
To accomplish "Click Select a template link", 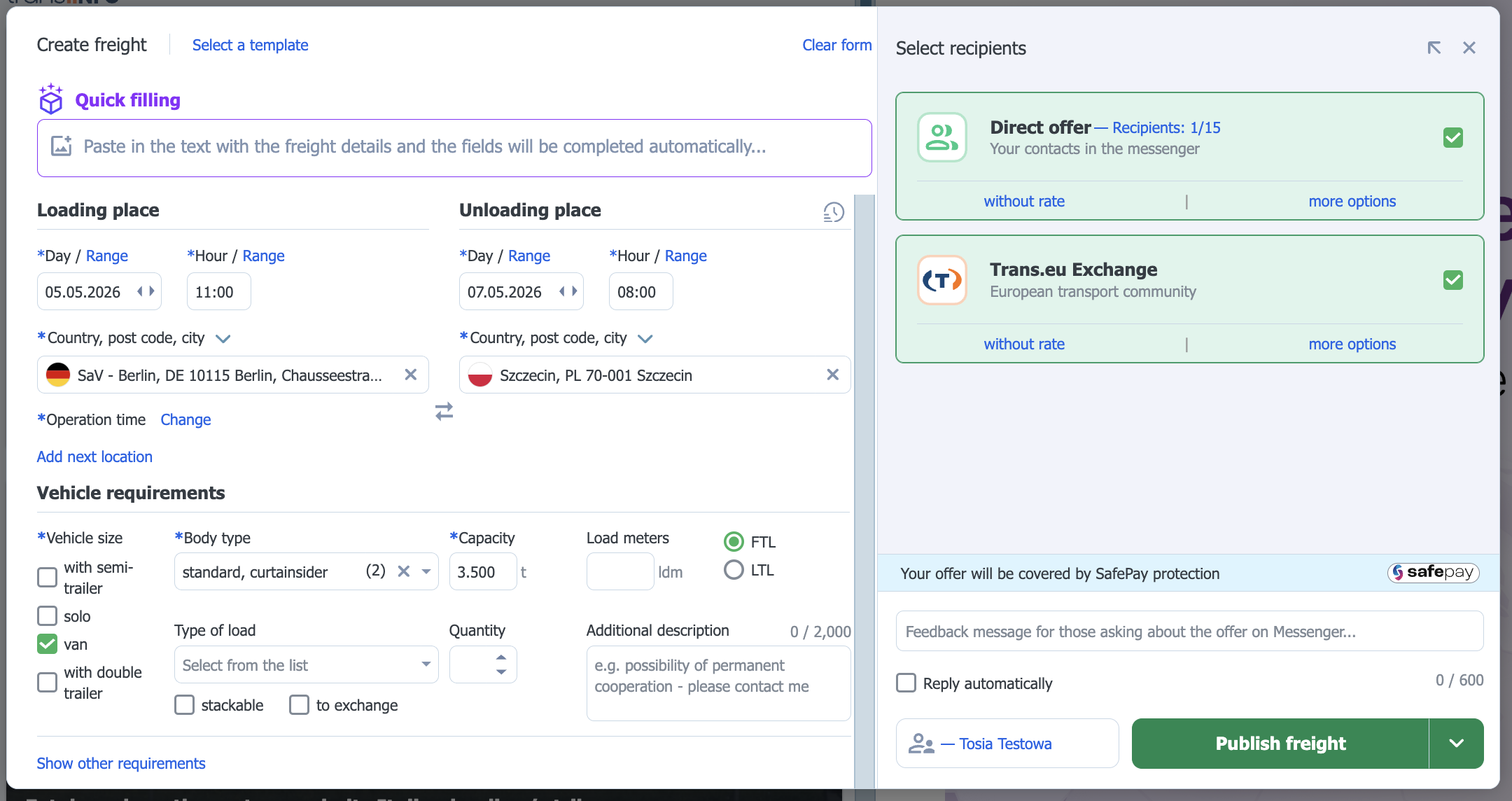I will pyautogui.click(x=250, y=45).
